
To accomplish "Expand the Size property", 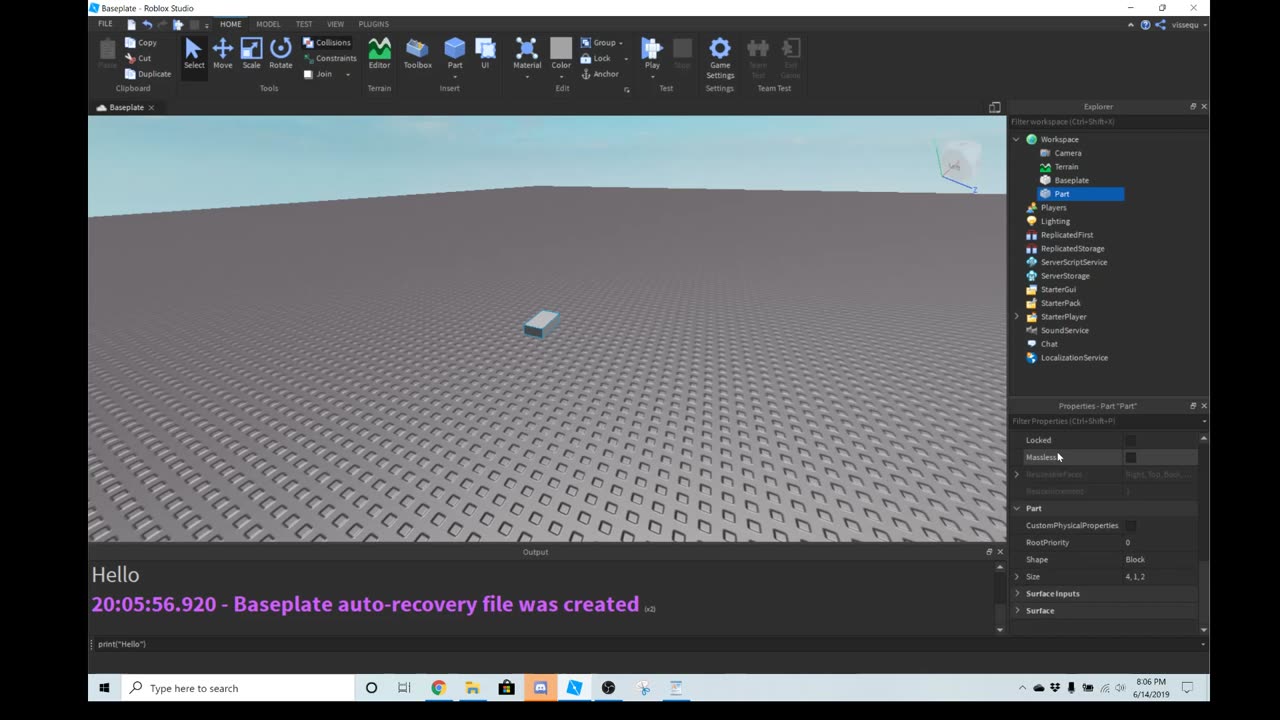I will [x=1017, y=576].
